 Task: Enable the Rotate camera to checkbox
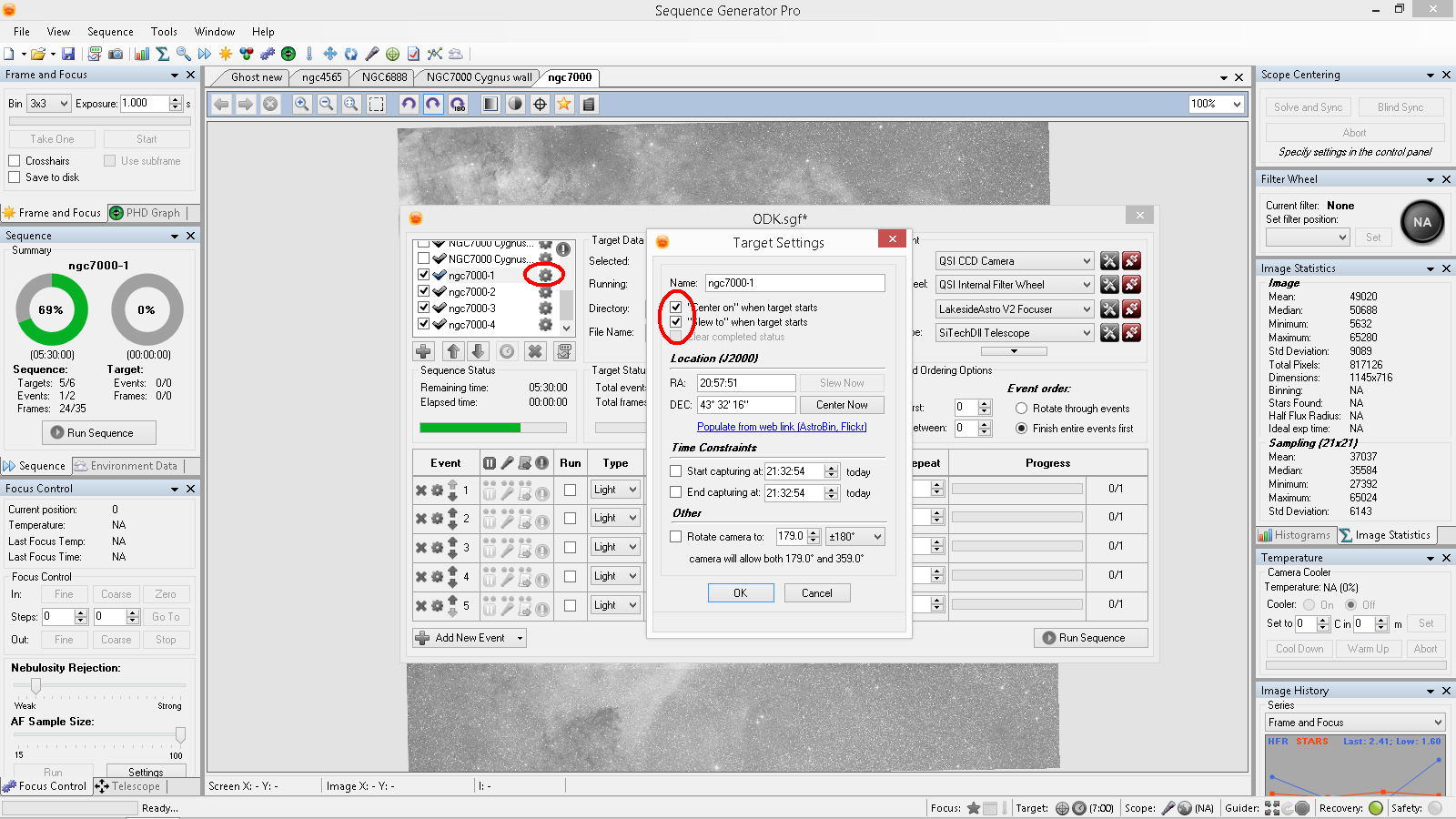point(675,537)
